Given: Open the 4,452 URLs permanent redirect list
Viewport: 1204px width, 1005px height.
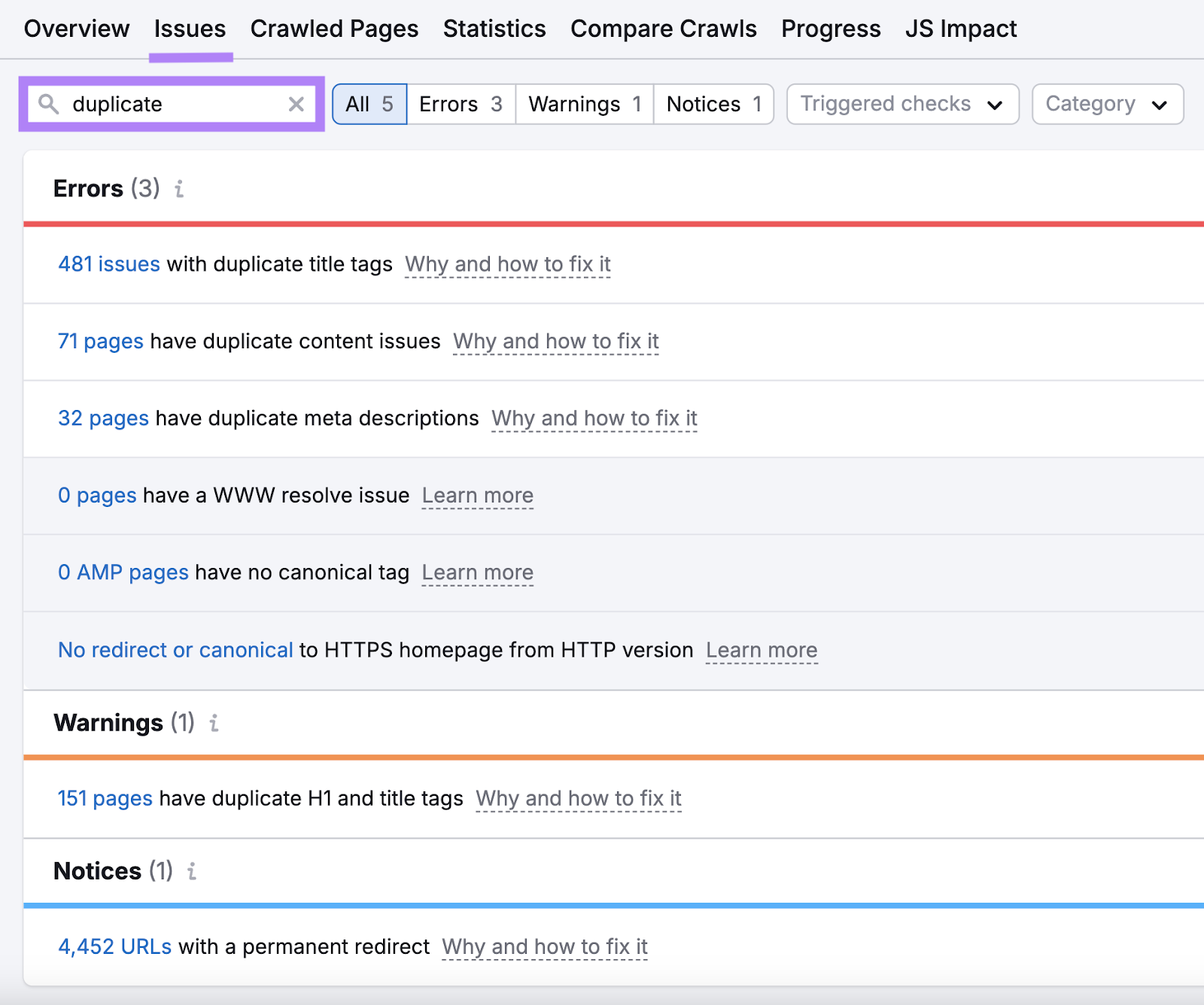Looking at the screenshot, I should coord(114,946).
